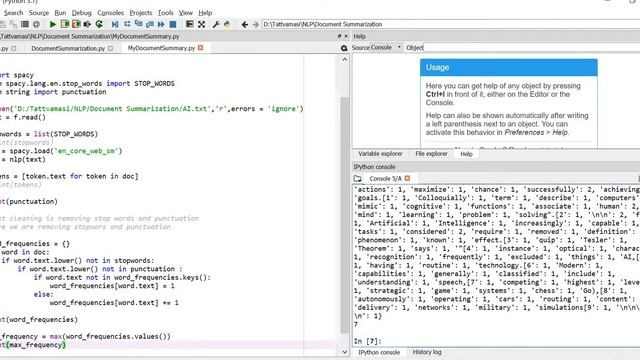Open the file list icon in the toolbar
The image size is (640, 360).
[25, 24]
